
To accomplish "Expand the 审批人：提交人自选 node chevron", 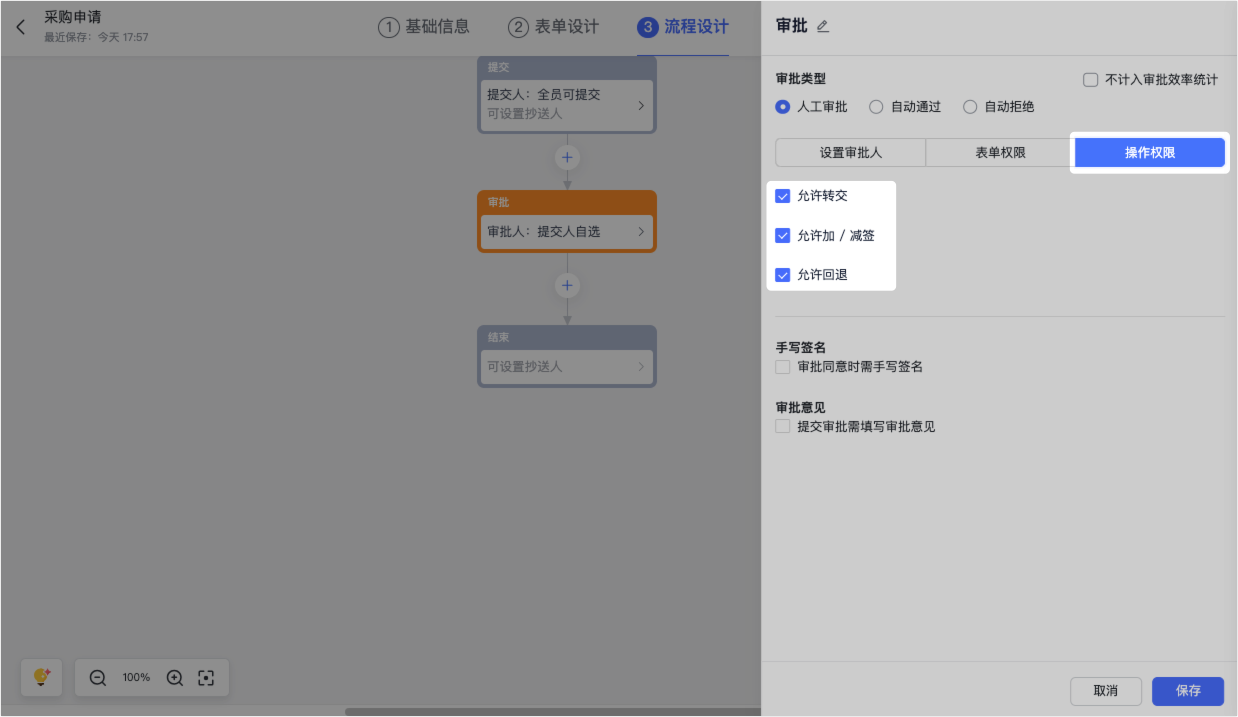I will click(641, 232).
